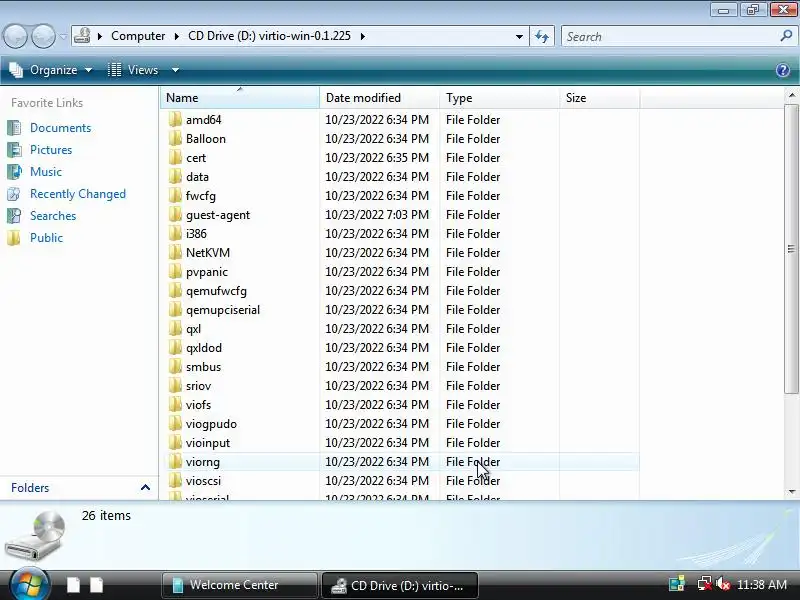Switch to CD Drive (D:) taskbar button

pos(399,585)
